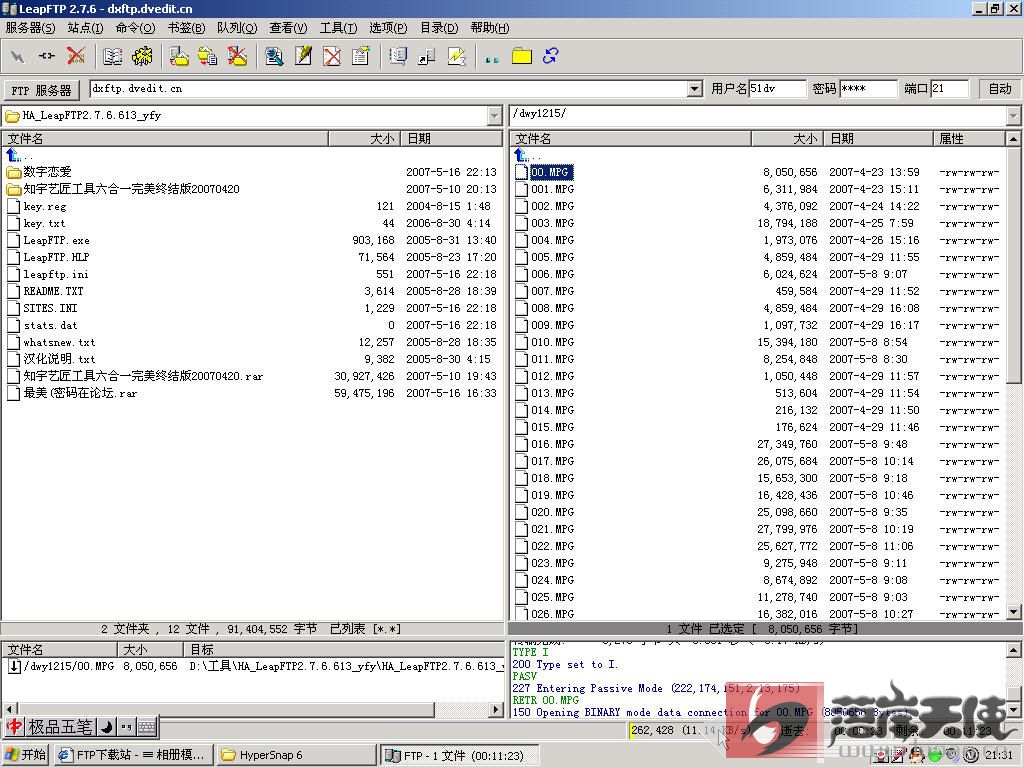Click the lightning bolt connect icon
1024x768 pixels.
pos(18,57)
